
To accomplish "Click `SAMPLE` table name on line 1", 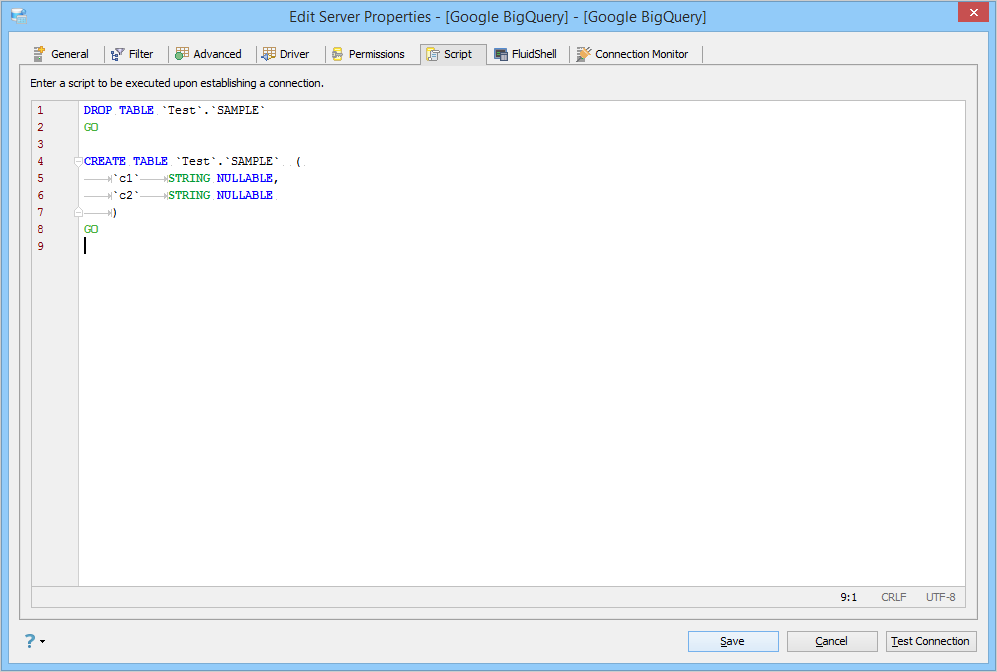I will (238, 110).
